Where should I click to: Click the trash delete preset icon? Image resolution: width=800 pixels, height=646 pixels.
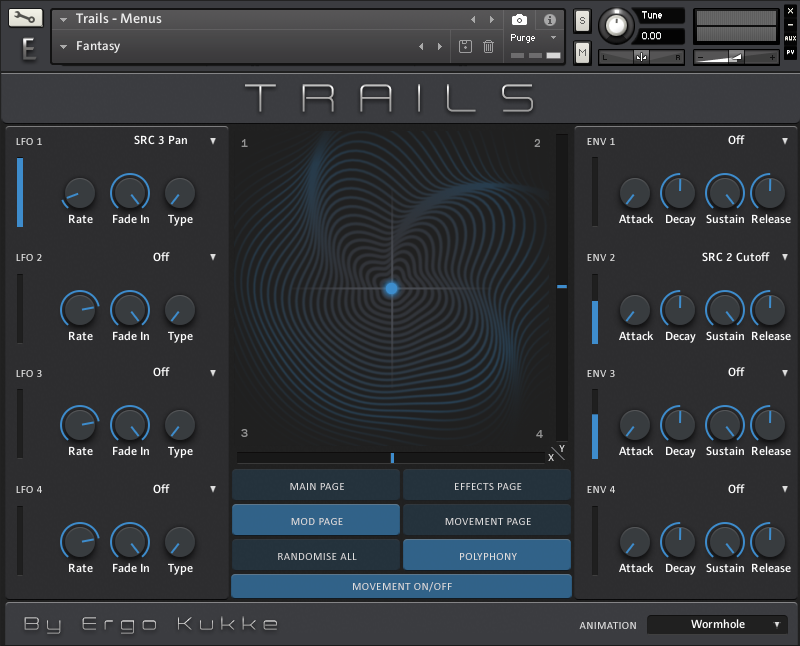click(488, 46)
